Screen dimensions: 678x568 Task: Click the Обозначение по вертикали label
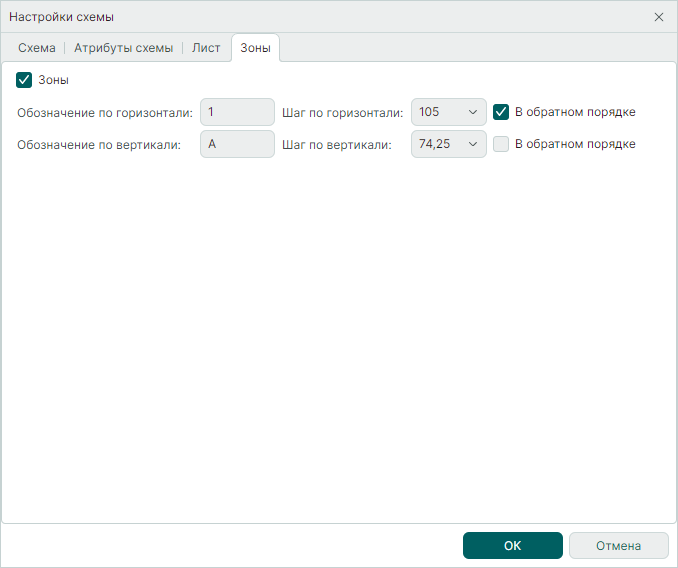pyautogui.click(x=99, y=144)
